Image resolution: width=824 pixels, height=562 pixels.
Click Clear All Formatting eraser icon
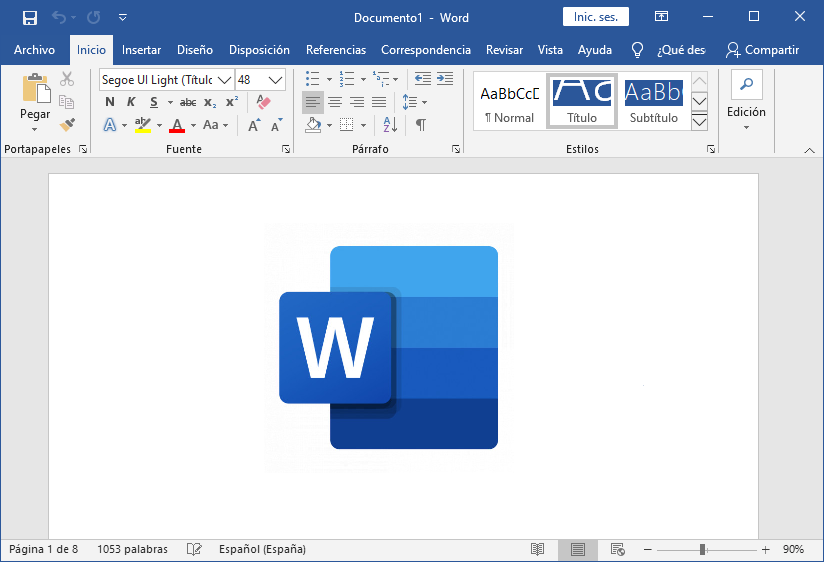[x=263, y=101]
